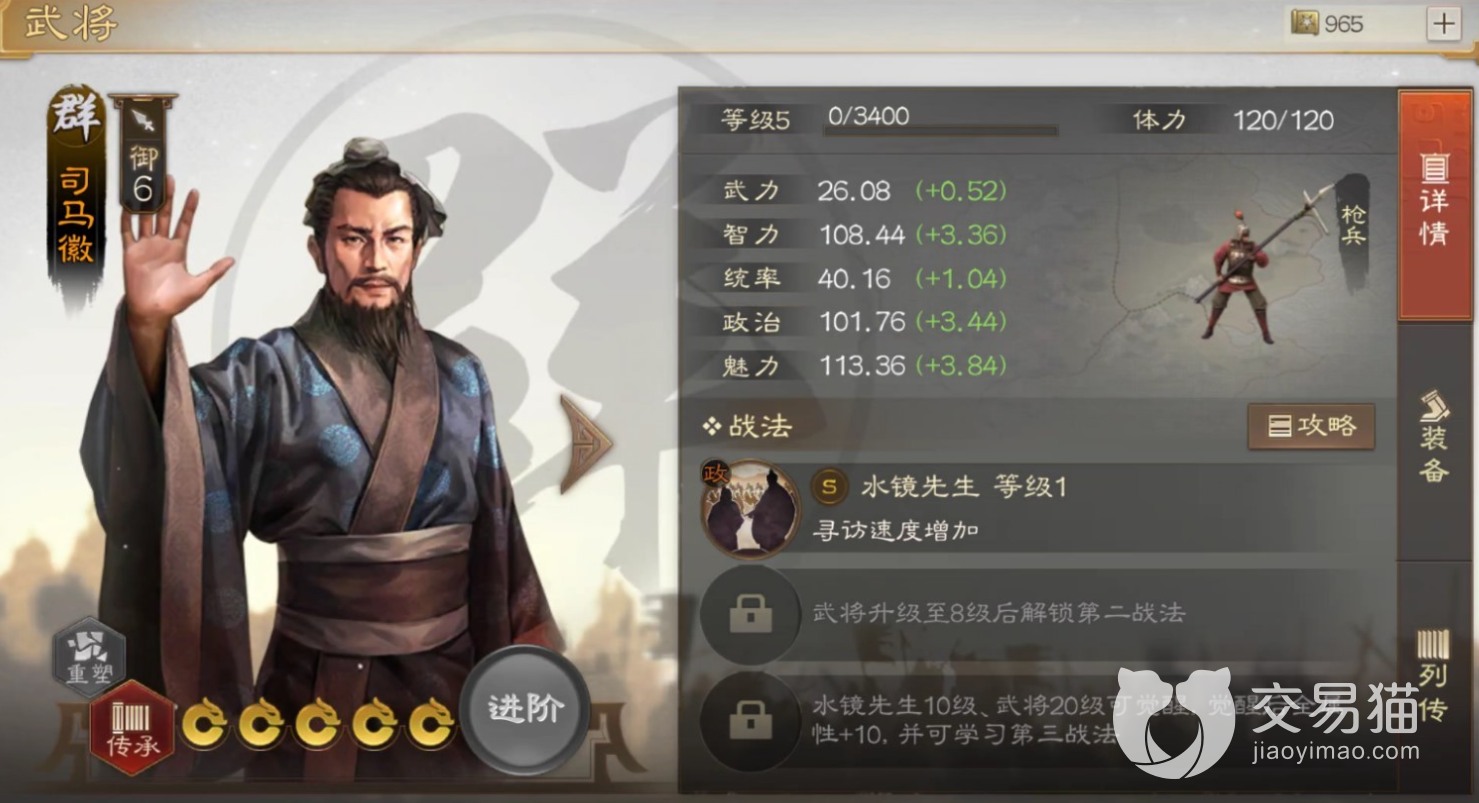Viewport: 1479px width, 803px height.
Task: Tap the plus icon beside 965 currency
Action: tap(1443, 24)
